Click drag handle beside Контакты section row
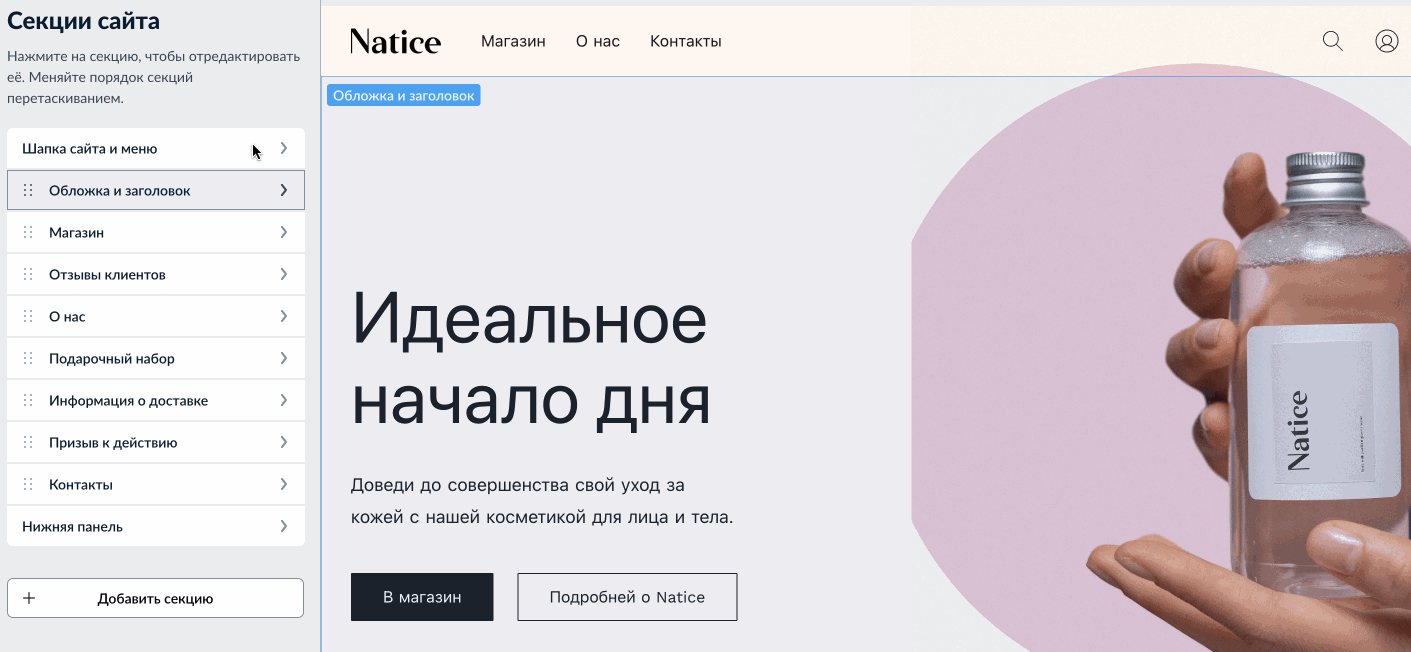This screenshot has width=1411, height=652. [x=28, y=484]
